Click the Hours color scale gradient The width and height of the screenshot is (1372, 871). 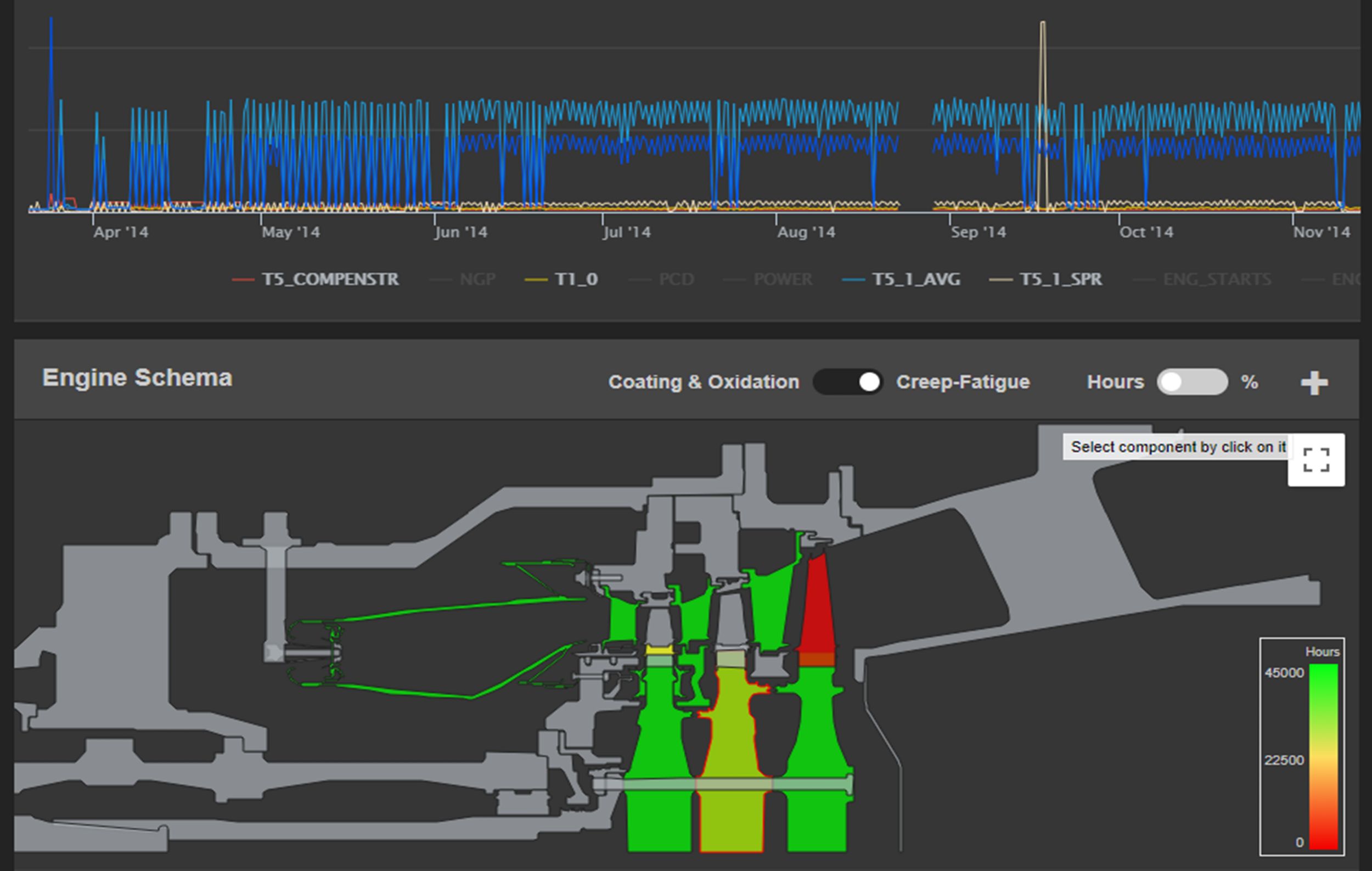1323,757
